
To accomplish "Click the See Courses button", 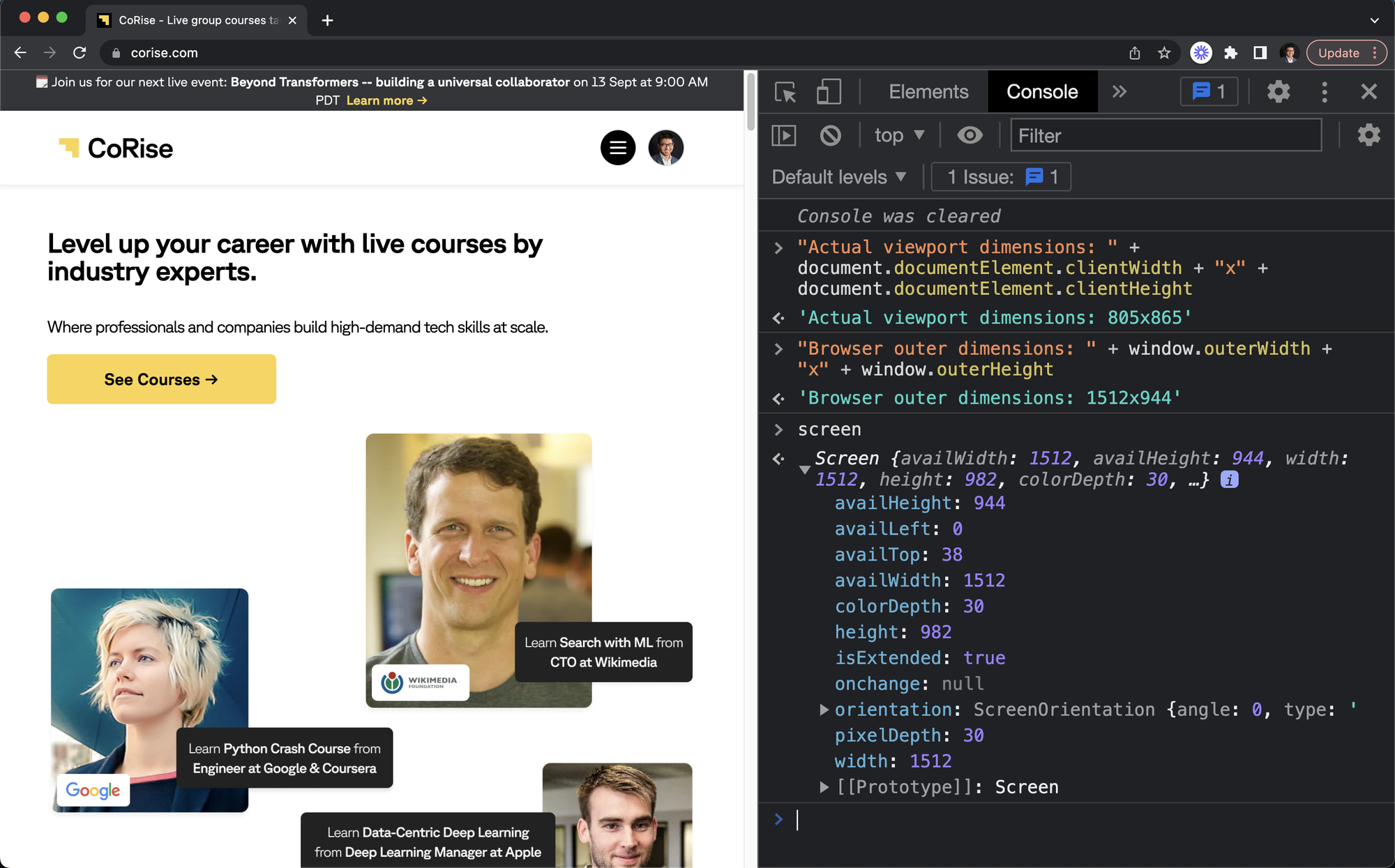I will pos(161,379).
